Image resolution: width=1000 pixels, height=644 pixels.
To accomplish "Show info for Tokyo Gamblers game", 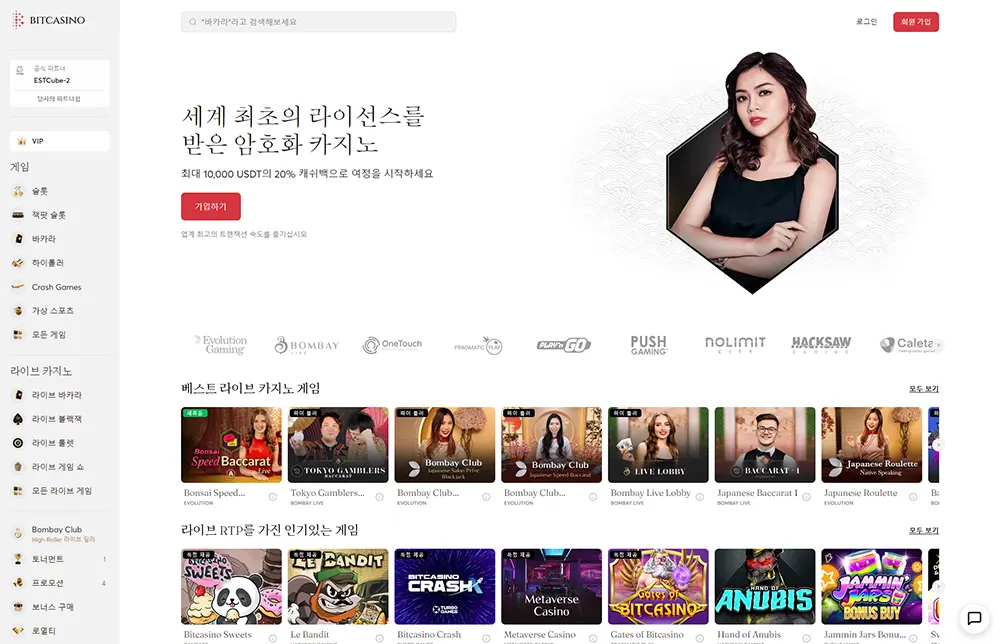I will point(379,497).
